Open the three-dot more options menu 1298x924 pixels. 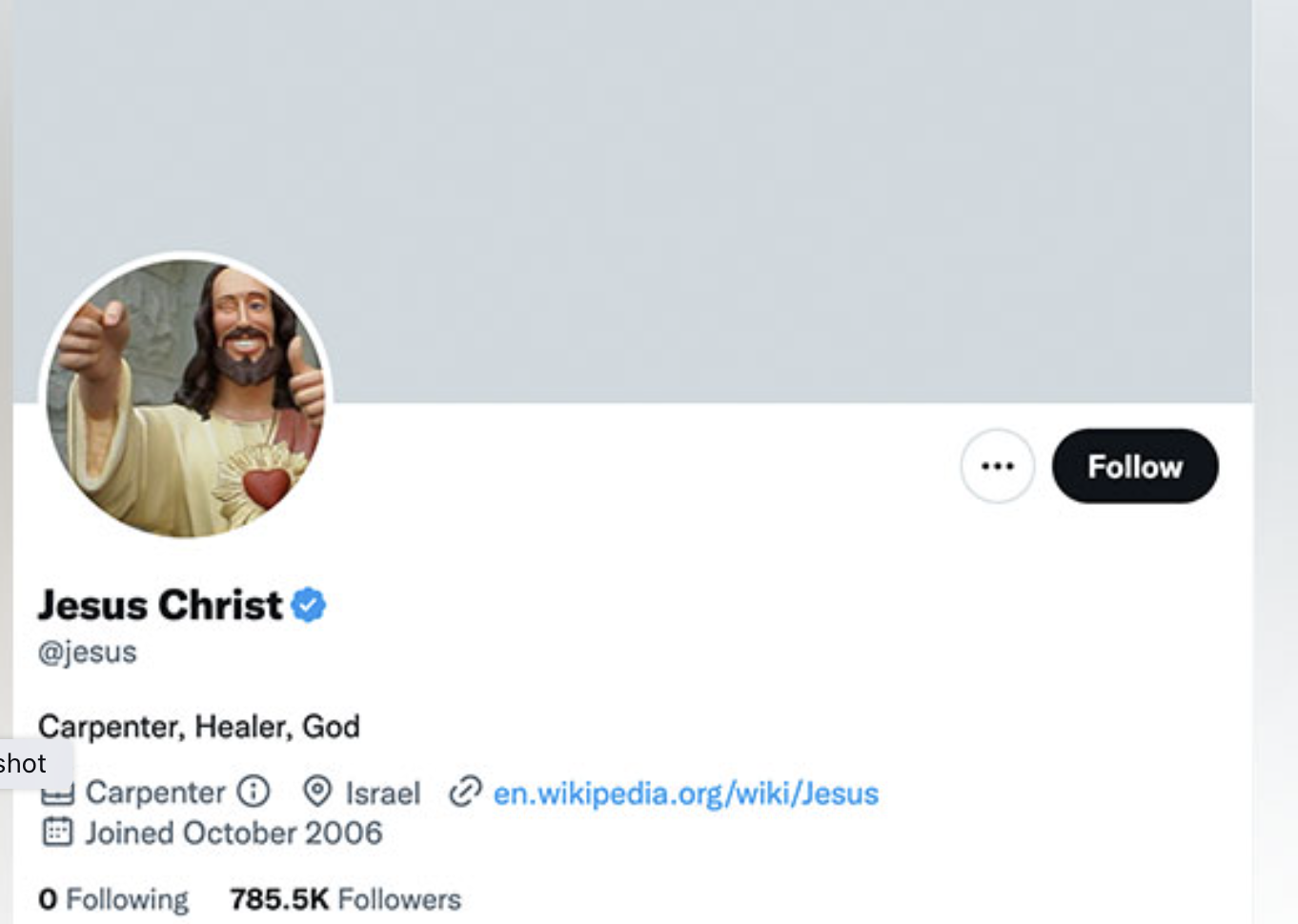click(997, 466)
